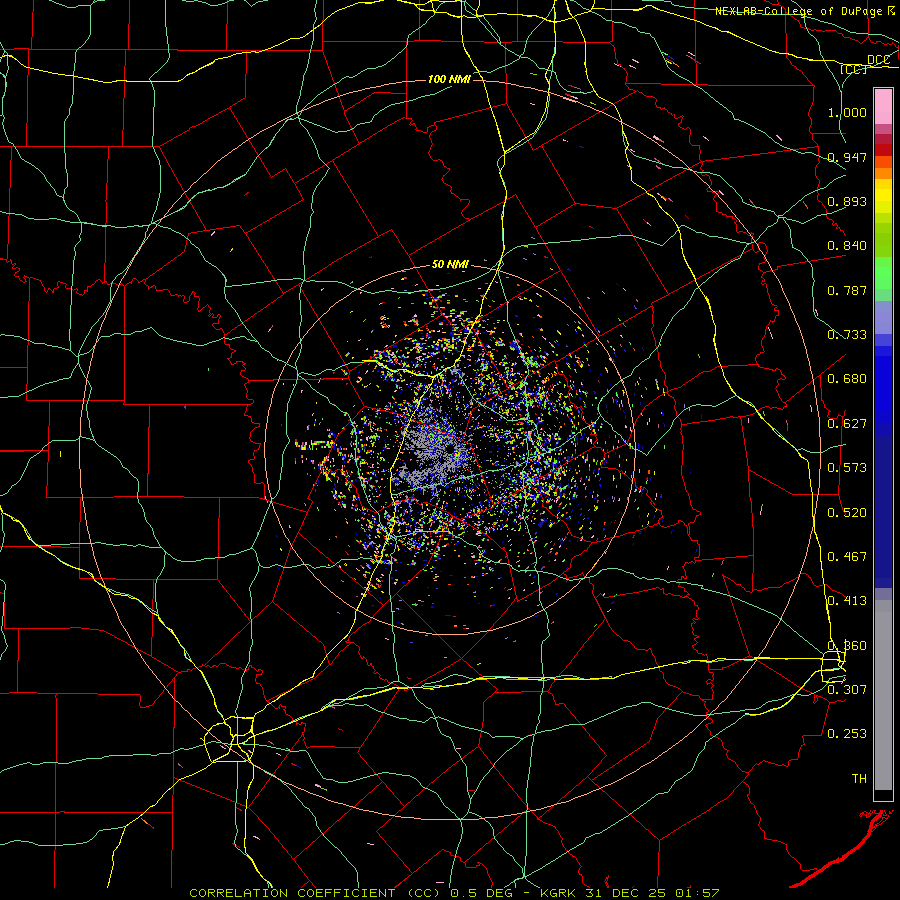
Task: Click the DCC label above the color bar
Action: (878, 59)
